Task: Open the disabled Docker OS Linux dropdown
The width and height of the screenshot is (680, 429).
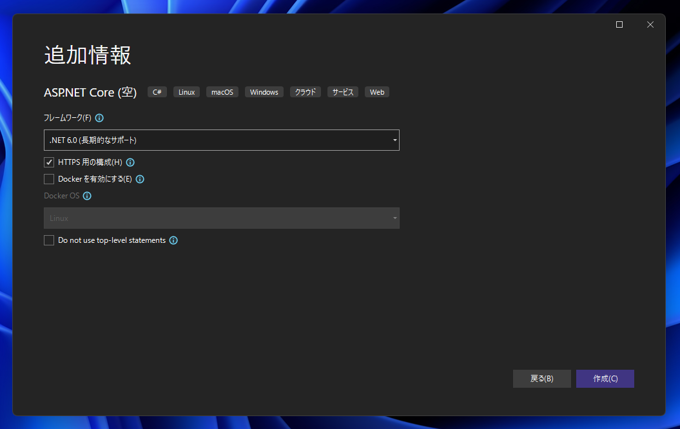Action: click(222, 218)
